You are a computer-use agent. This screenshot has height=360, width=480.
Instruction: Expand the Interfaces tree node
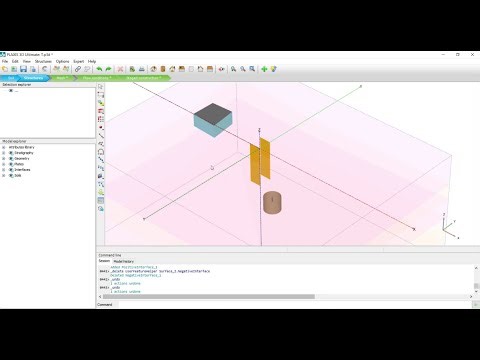(4, 170)
